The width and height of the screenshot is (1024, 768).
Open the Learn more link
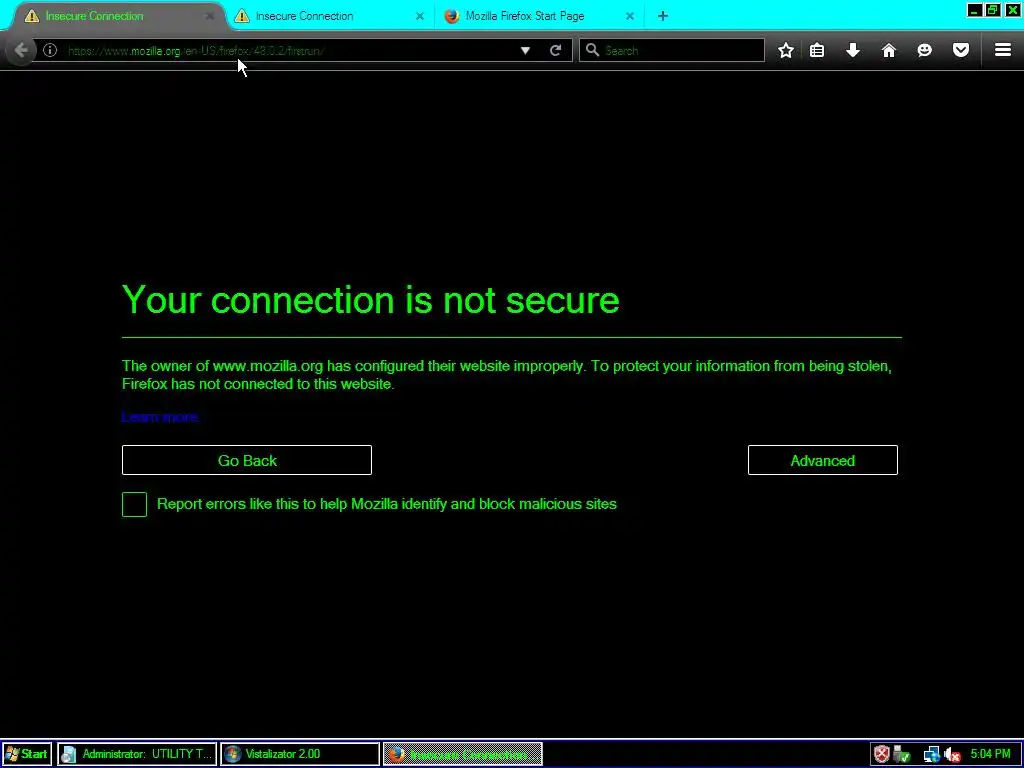point(160,417)
